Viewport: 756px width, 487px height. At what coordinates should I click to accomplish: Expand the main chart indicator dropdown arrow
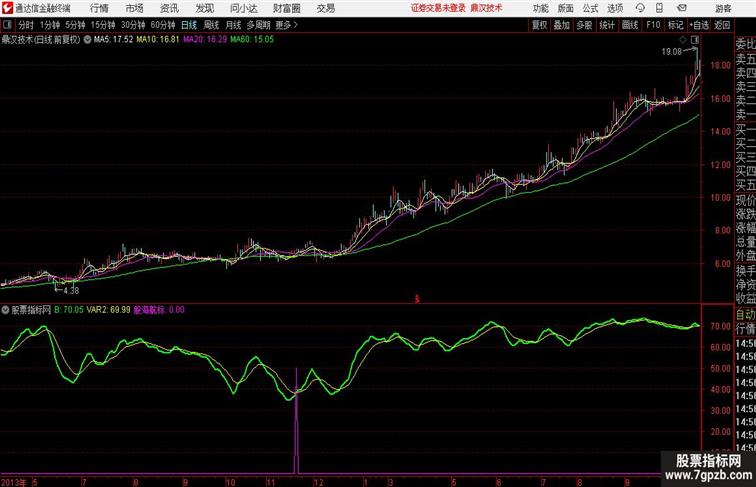tap(87, 40)
